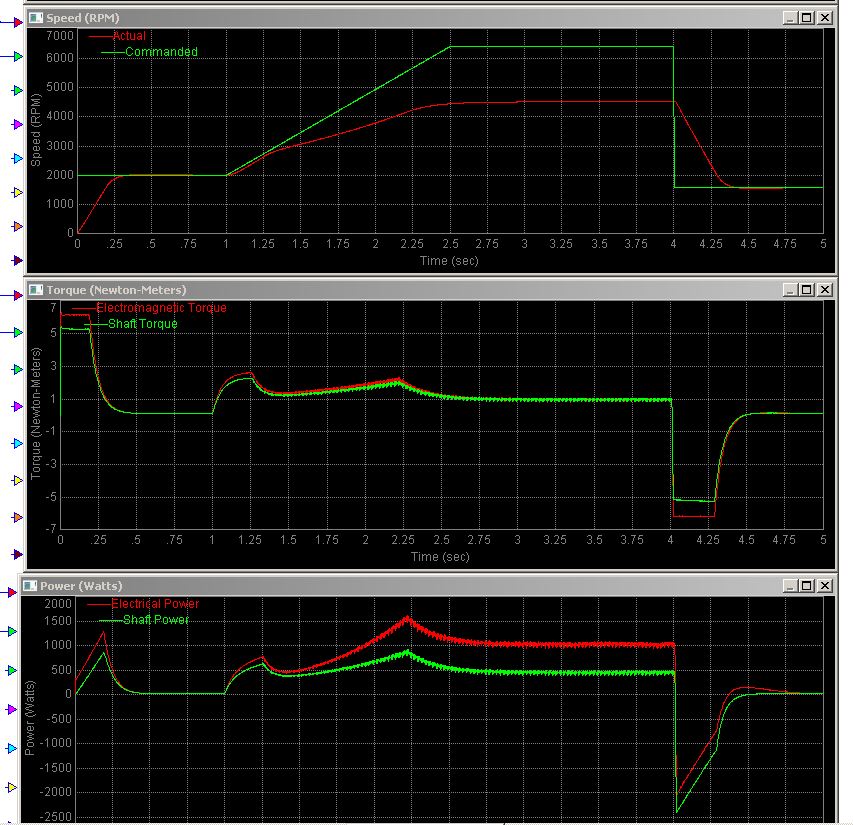
Task: Select the magenta input connector of Torque plot
Action: point(17,406)
